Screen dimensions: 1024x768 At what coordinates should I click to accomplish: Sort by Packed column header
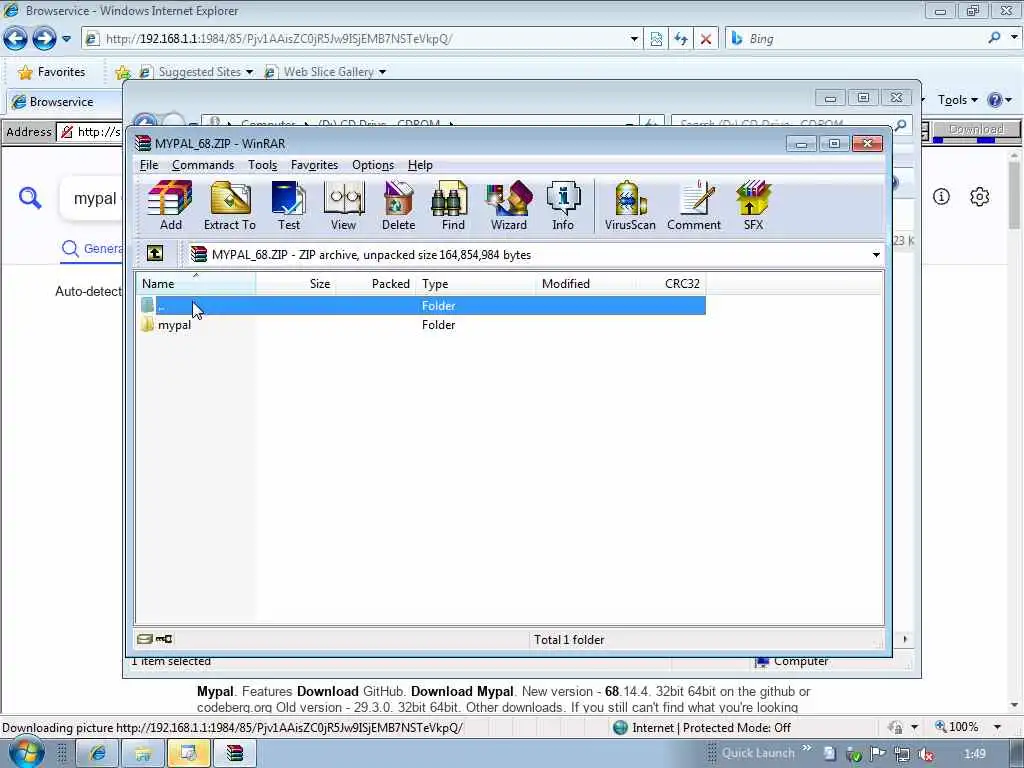point(376,283)
